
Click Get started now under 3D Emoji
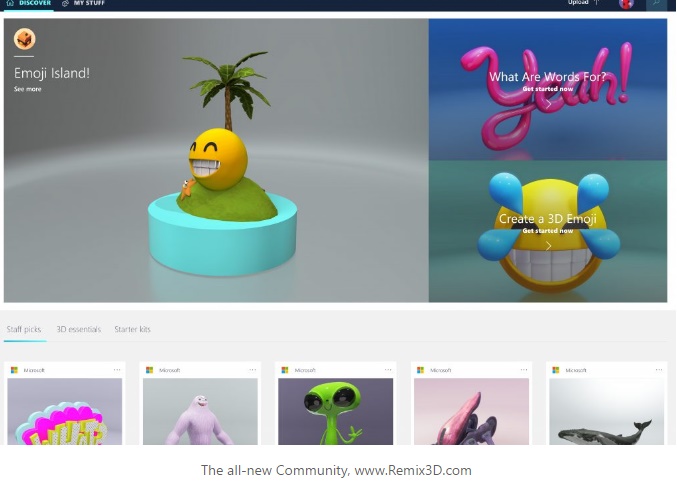tap(547, 231)
